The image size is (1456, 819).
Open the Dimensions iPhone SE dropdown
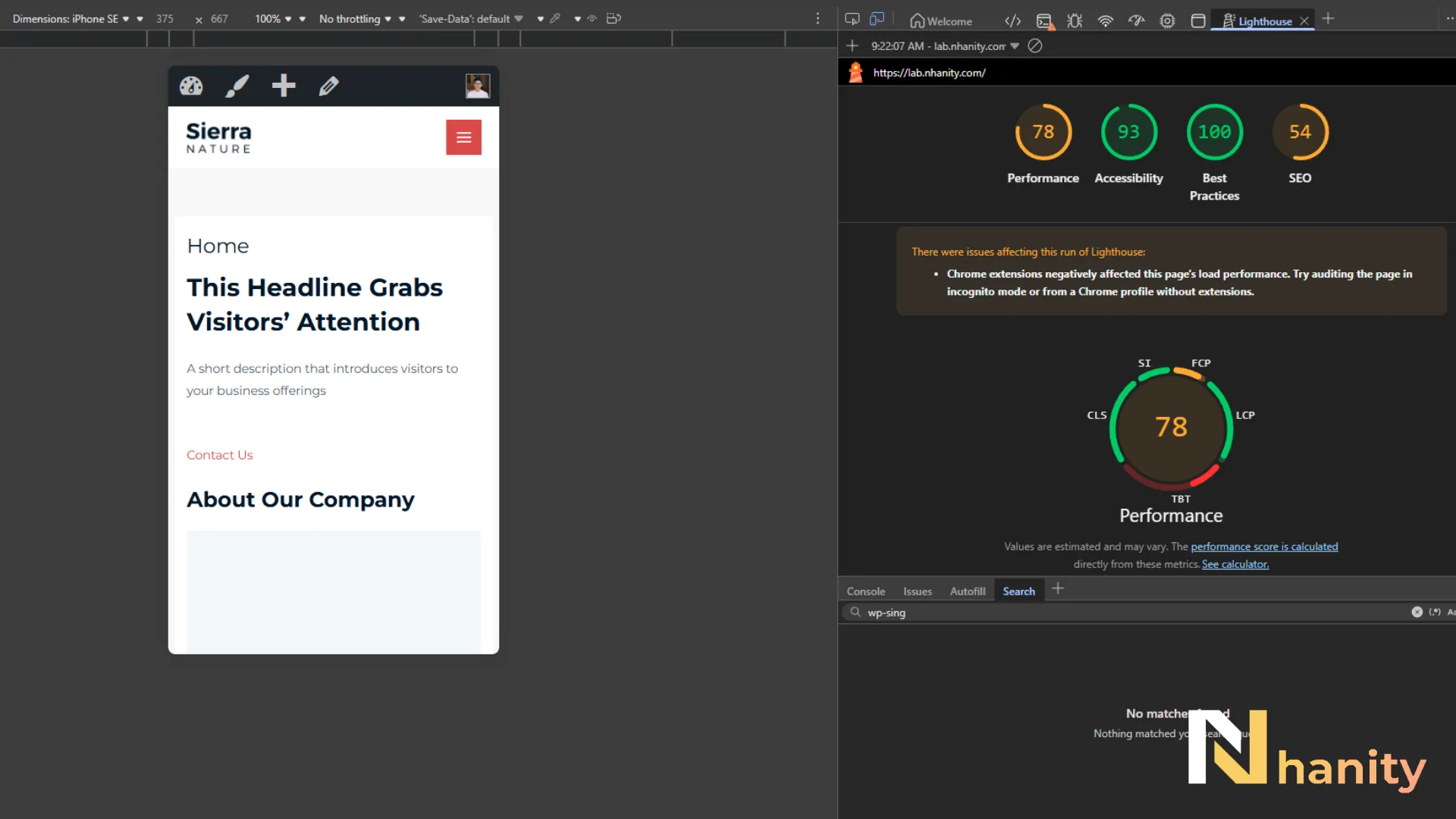71,18
